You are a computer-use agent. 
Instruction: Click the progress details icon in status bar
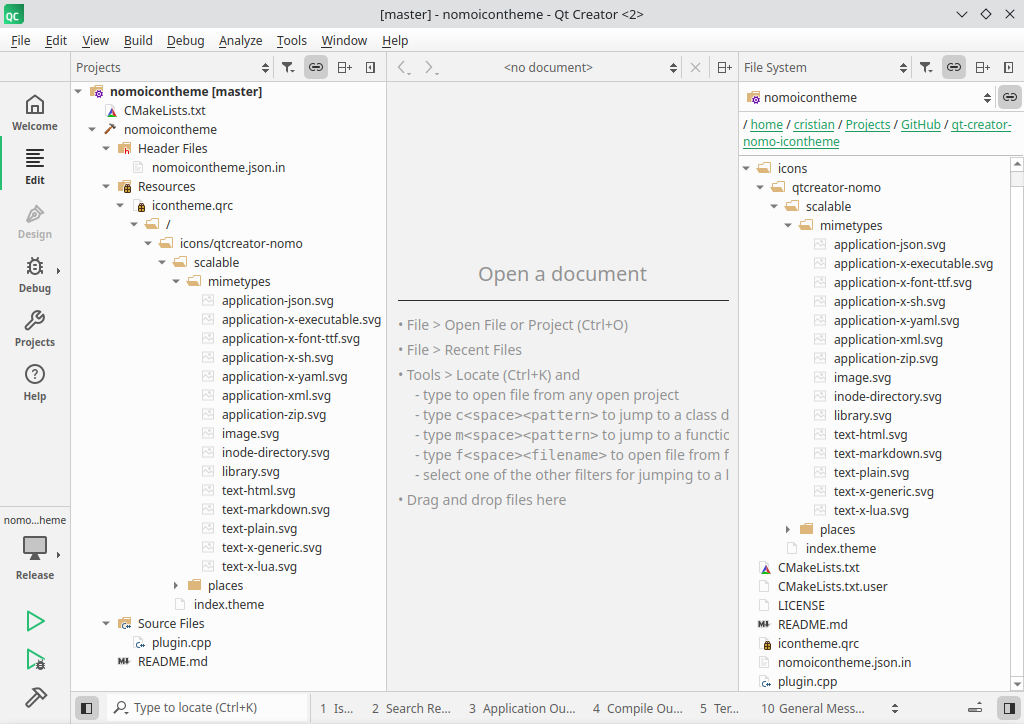[x=975, y=708]
